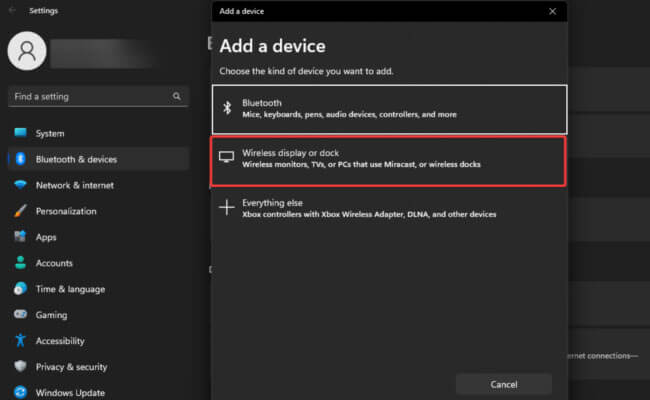The image size is (650, 400).
Task: Click 'Xbox controllers with Xbox Wireless Adapter' text
Action: 369,214
